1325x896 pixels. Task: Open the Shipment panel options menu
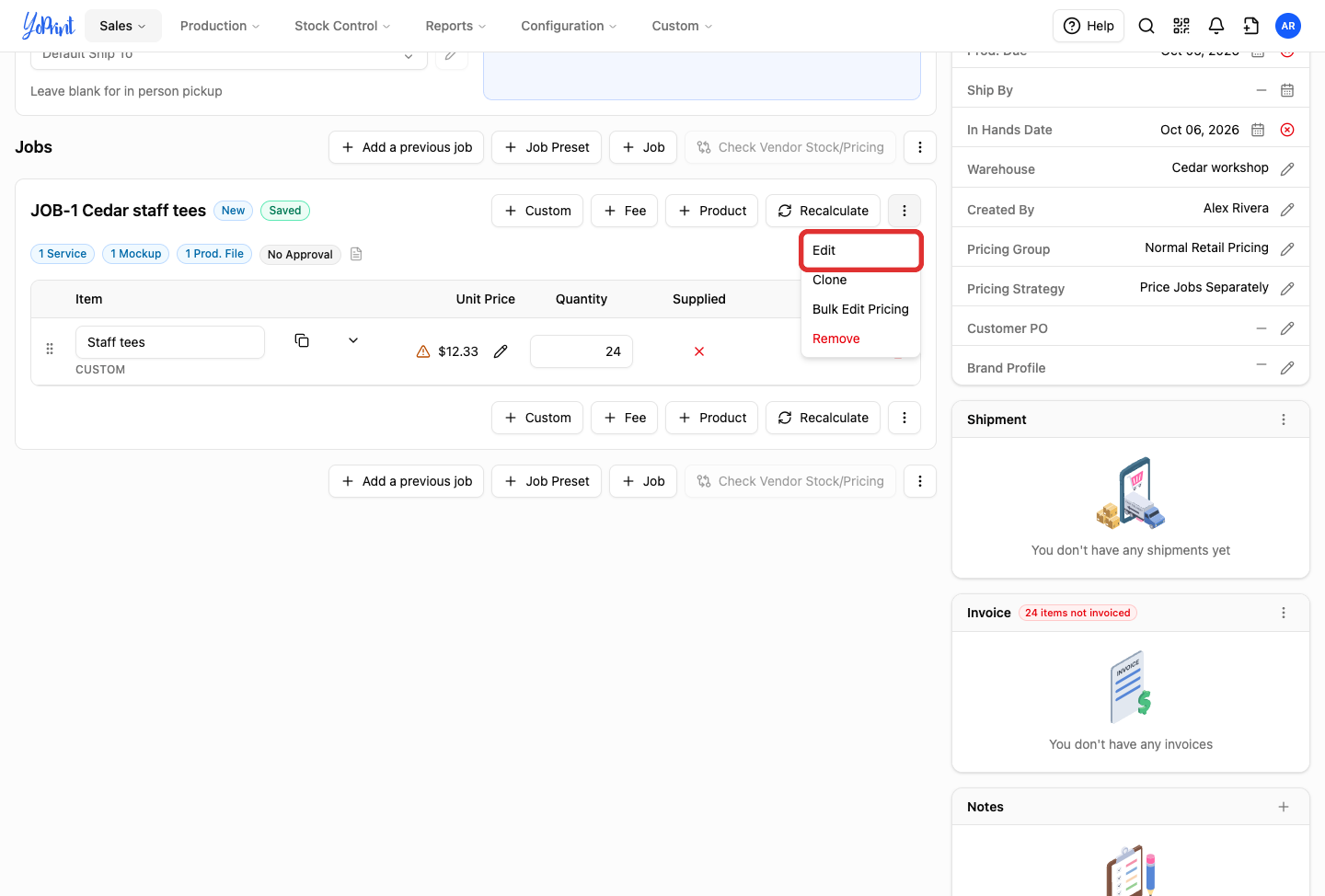coord(1284,419)
